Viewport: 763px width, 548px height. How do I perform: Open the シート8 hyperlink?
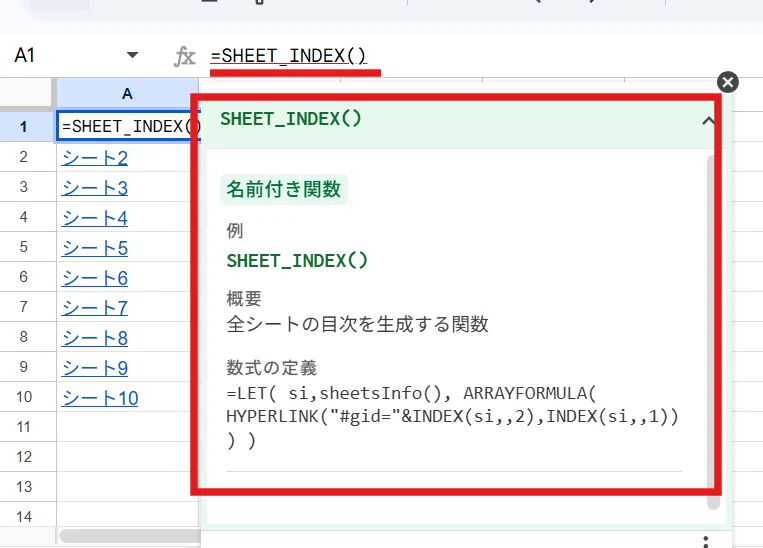(x=94, y=338)
